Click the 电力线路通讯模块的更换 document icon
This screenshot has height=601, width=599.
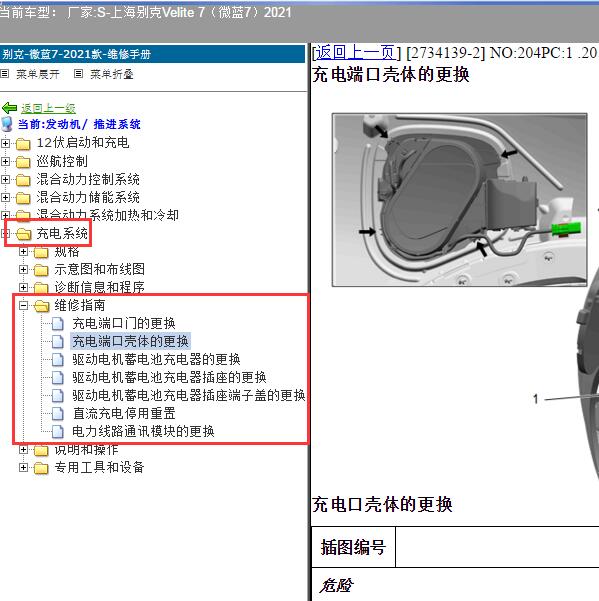[57, 432]
